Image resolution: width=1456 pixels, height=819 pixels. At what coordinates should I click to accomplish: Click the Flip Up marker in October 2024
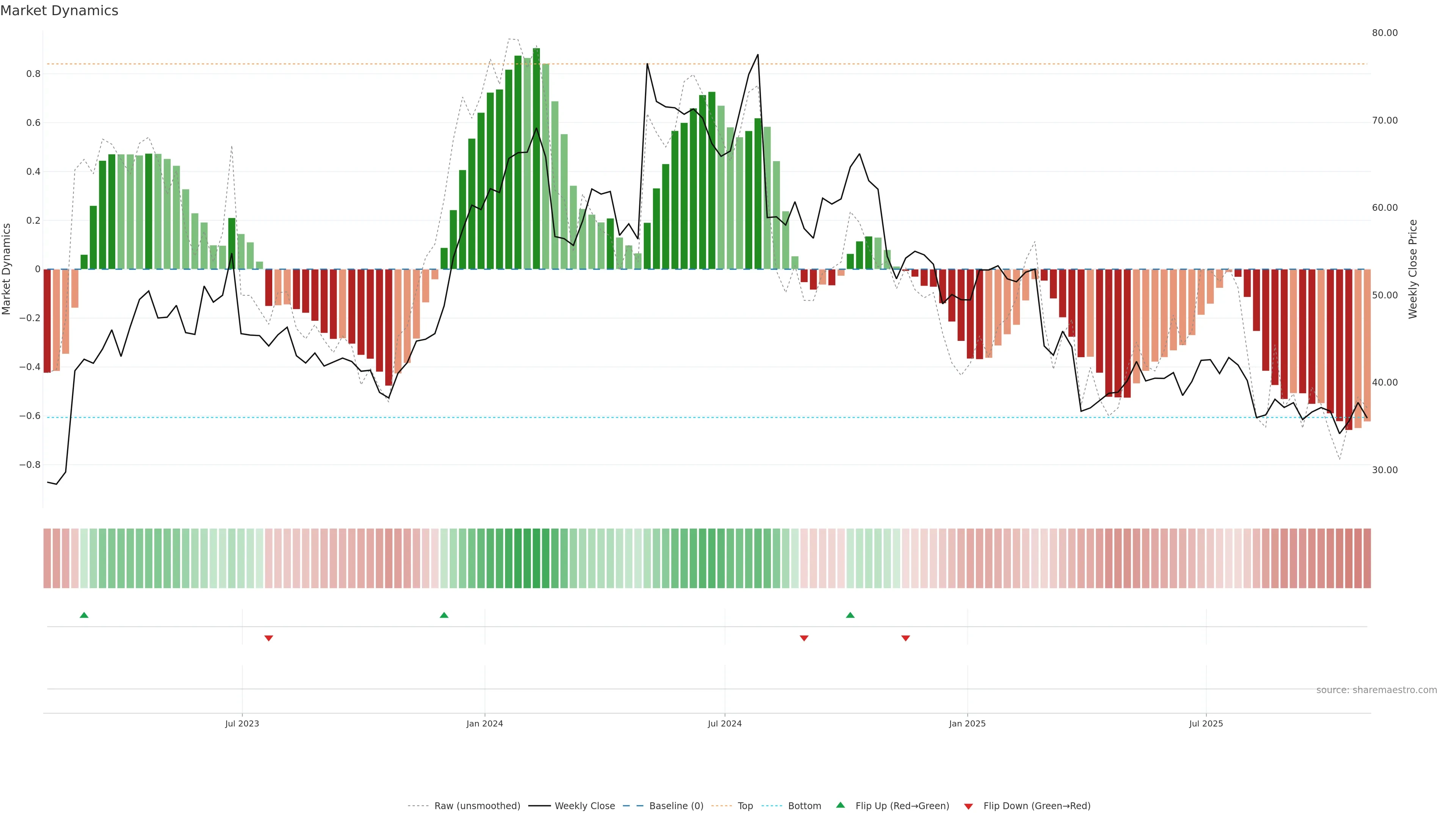pyautogui.click(x=850, y=615)
